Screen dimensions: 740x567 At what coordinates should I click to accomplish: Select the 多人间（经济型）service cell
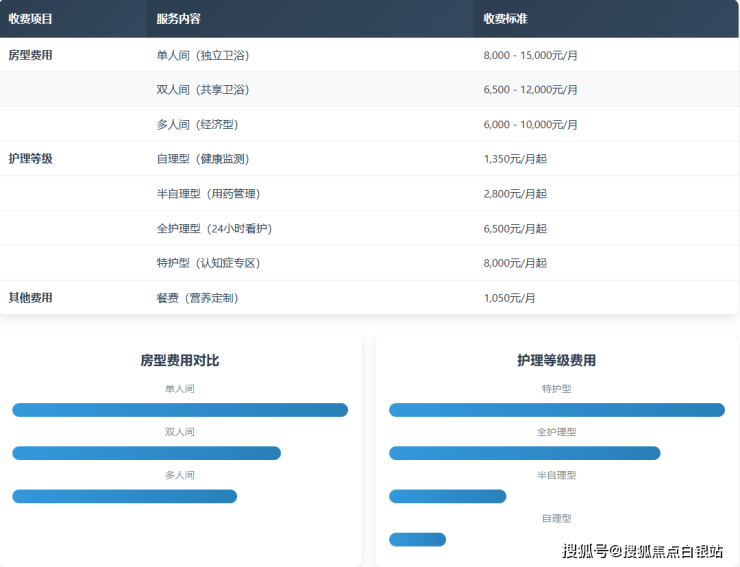(x=197, y=125)
